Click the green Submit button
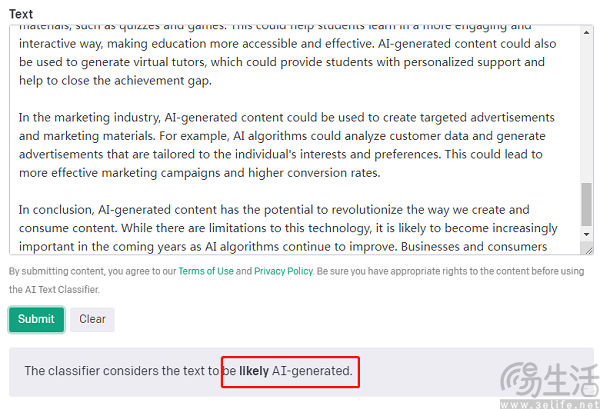Screen dimensions: 600x409 tap(36, 319)
